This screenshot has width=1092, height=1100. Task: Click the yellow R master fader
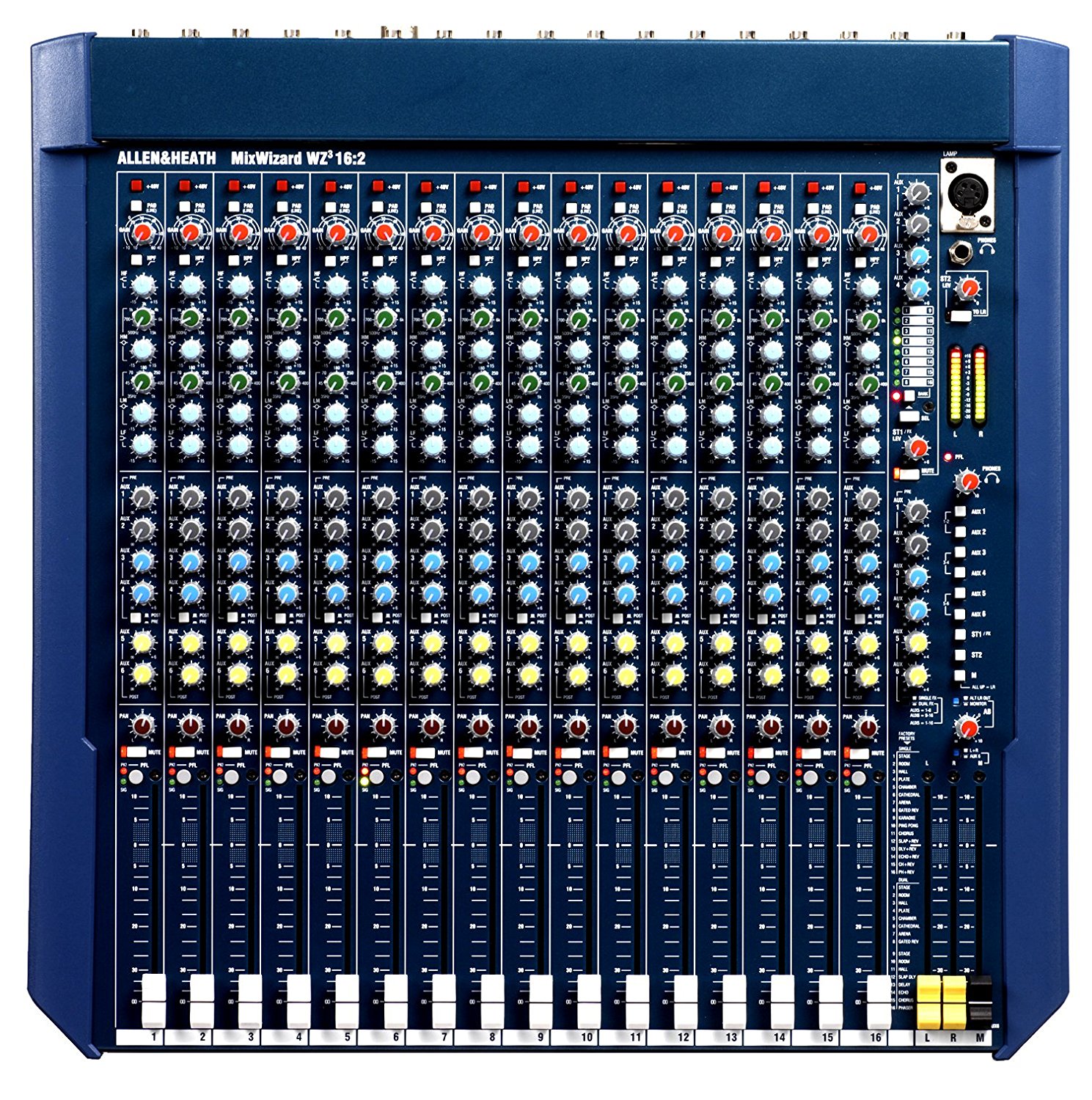[x=953, y=1001]
